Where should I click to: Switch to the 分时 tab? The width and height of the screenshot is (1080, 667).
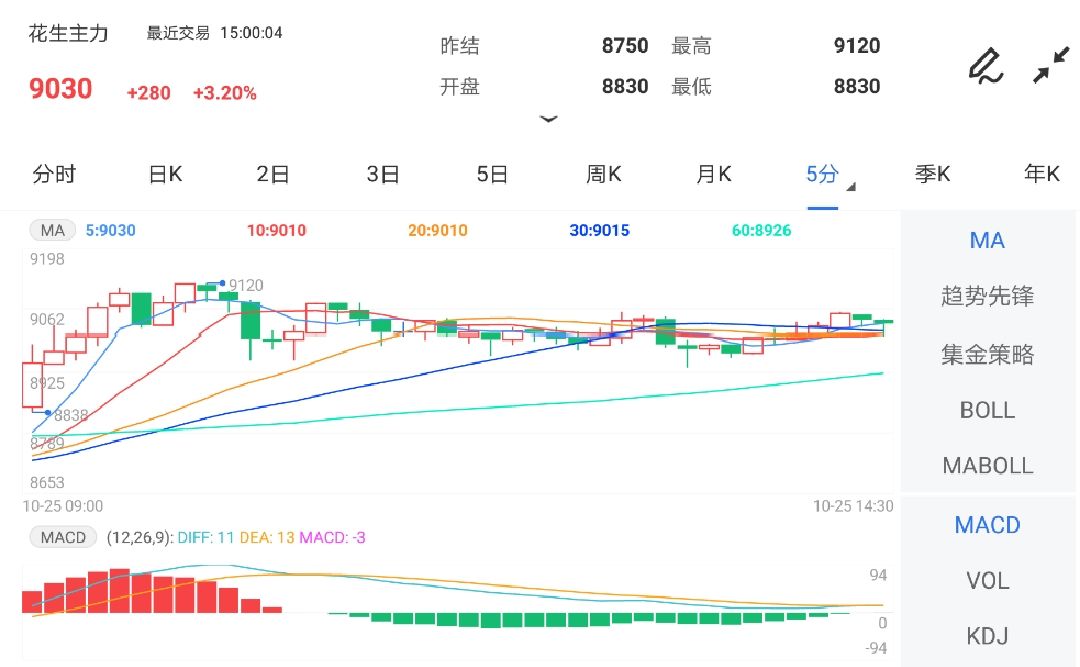pos(54,174)
